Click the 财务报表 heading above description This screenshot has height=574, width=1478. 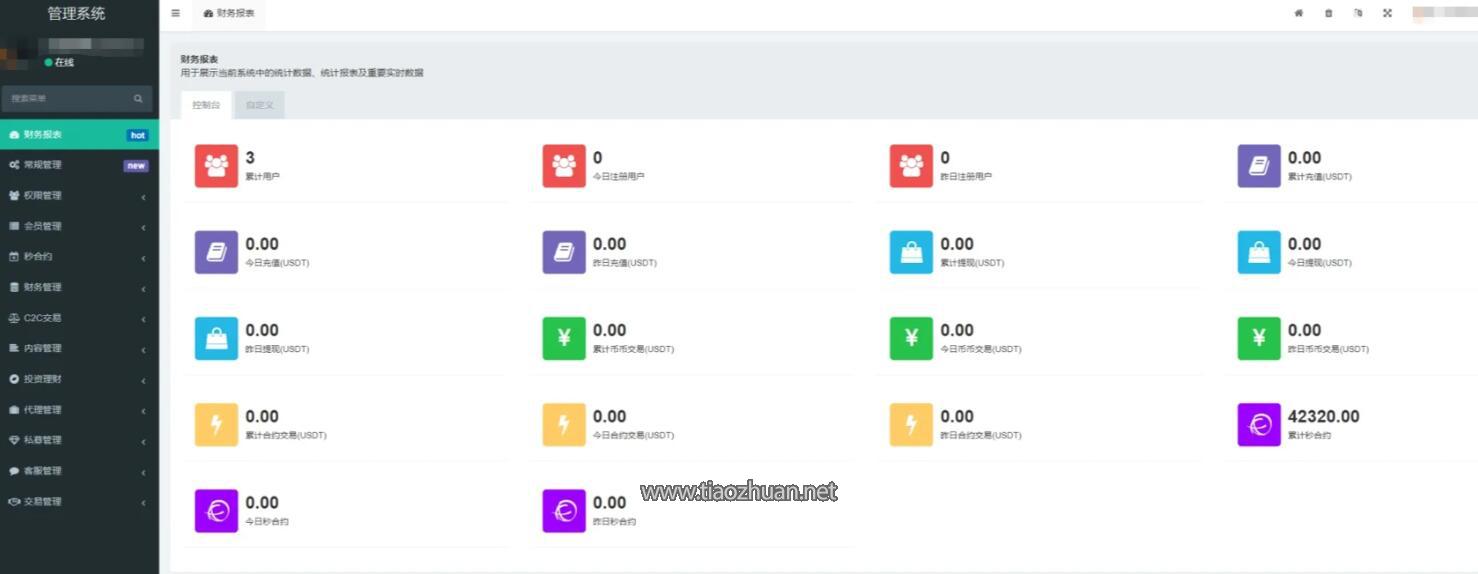click(199, 60)
